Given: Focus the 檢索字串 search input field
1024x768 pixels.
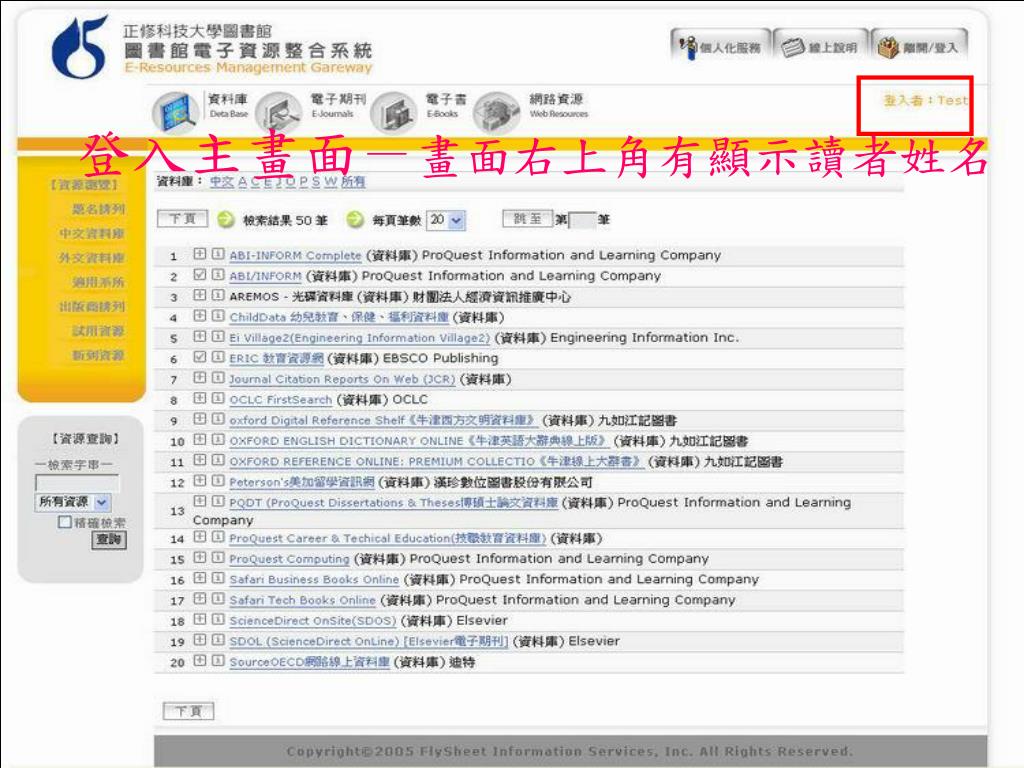Looking at the screenshot, I should [77, 483].
